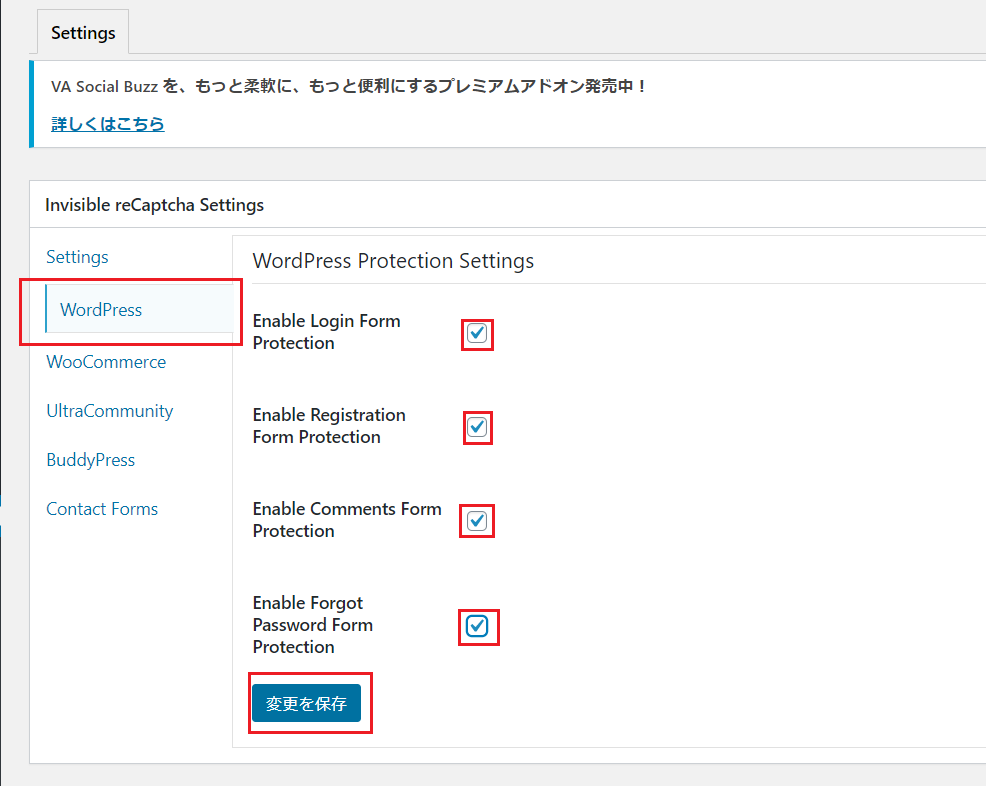Screen dimensions: 986x786
Task: Click the WordPress Protection Settings heading
Action: [393, 261]
